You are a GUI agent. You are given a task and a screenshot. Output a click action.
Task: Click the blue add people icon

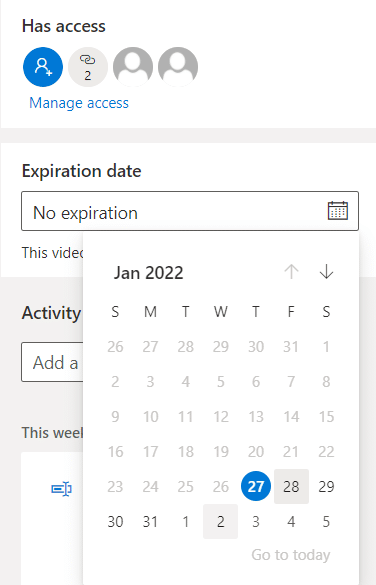pos(43,67)
